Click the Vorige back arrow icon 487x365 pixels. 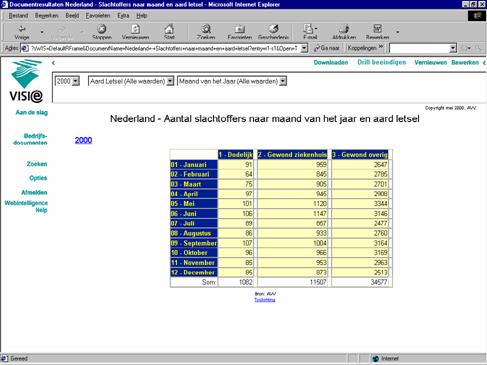[x=22, y=29]
